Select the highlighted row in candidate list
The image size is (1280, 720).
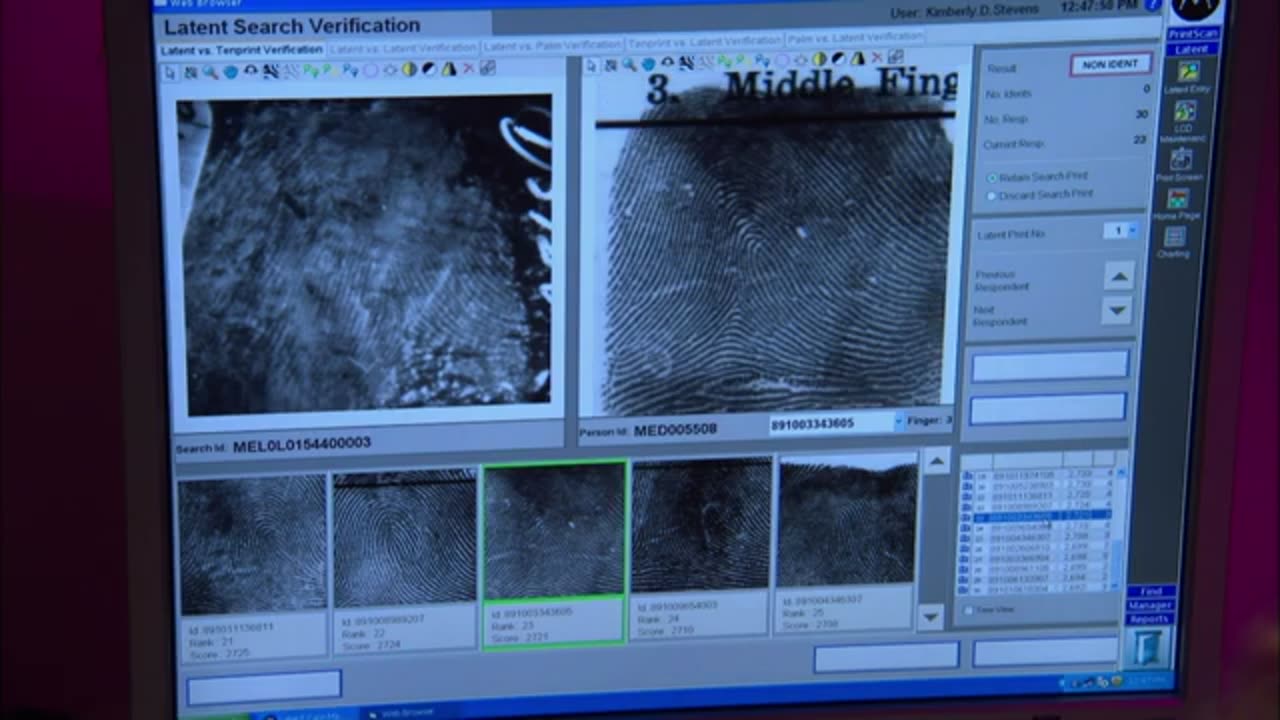(x=1043, y=516)
